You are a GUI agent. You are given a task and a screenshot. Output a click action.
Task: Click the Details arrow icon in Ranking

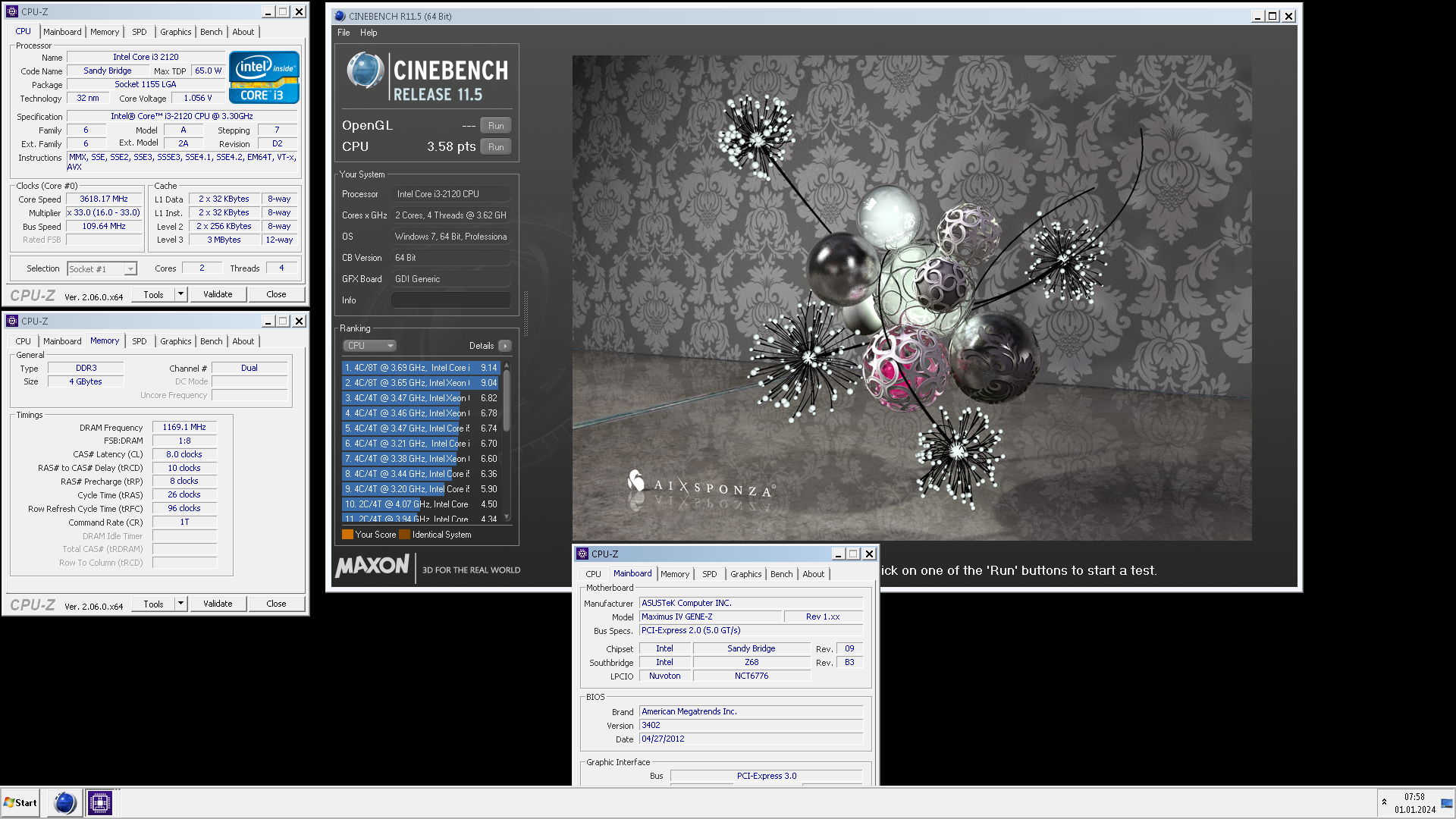505,346
